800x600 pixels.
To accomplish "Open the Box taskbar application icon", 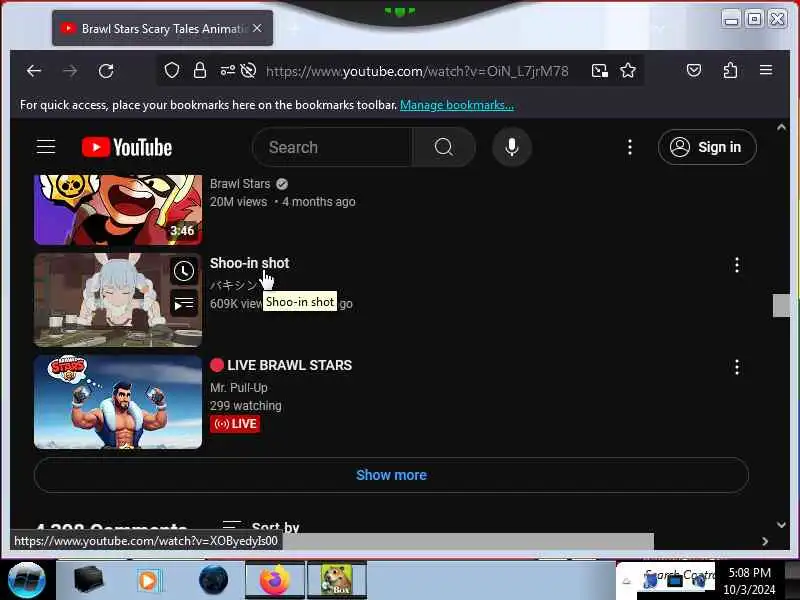I will click(337, 580).
